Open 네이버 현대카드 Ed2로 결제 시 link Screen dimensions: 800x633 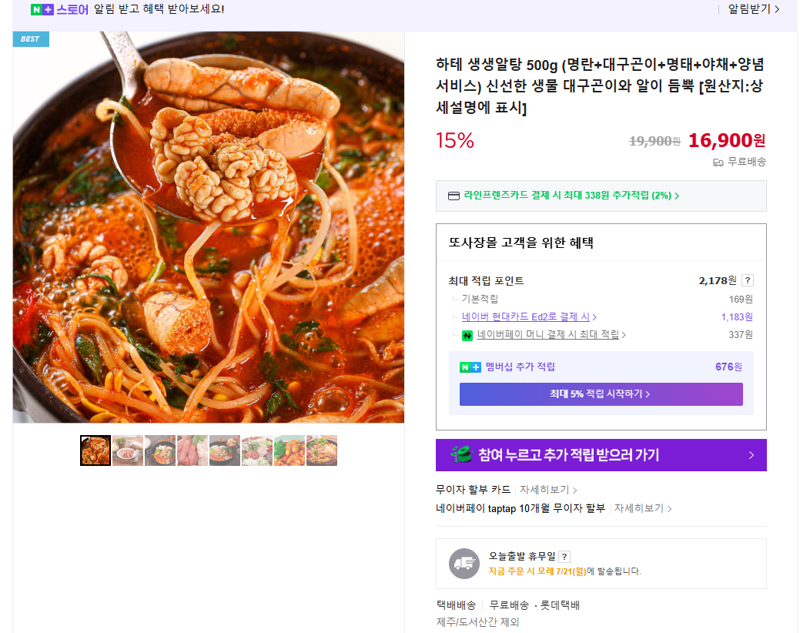(x=529, y=317)
